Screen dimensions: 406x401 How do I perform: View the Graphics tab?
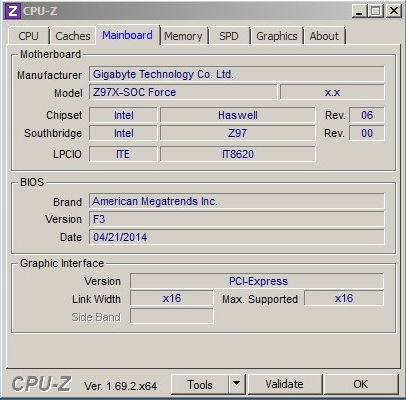click(277, 36)
